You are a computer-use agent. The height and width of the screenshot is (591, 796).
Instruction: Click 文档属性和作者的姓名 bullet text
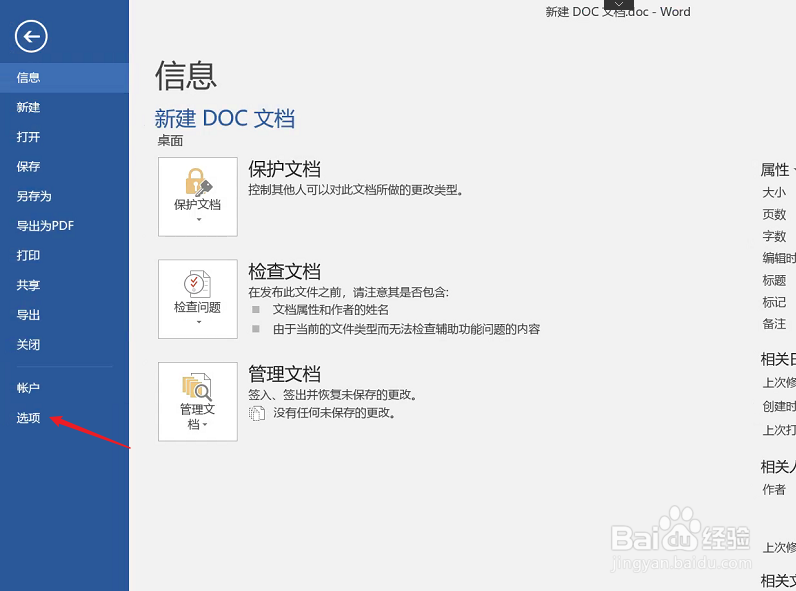(330, 310)
